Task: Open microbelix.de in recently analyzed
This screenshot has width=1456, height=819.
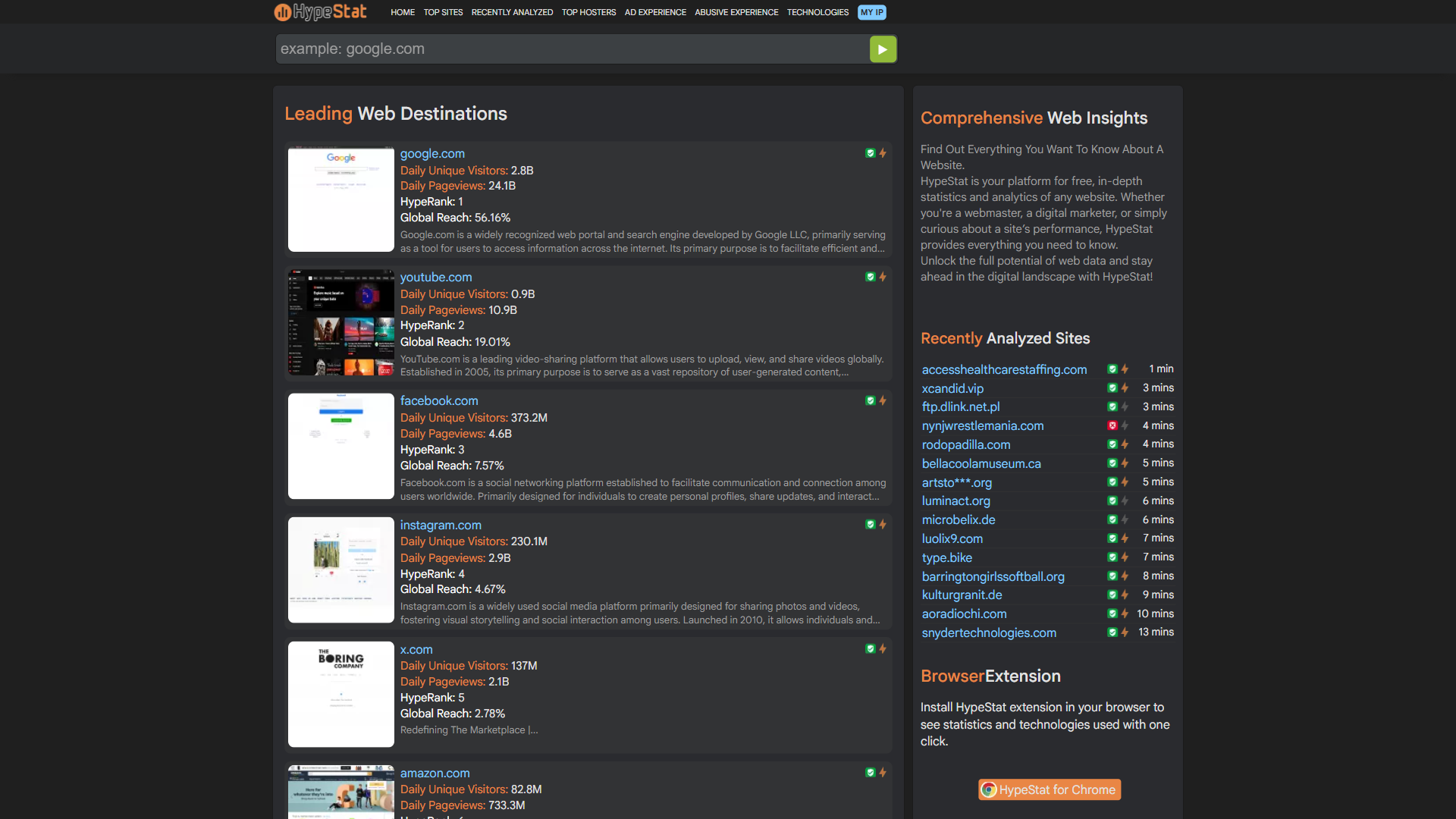Action: [959, 520]
